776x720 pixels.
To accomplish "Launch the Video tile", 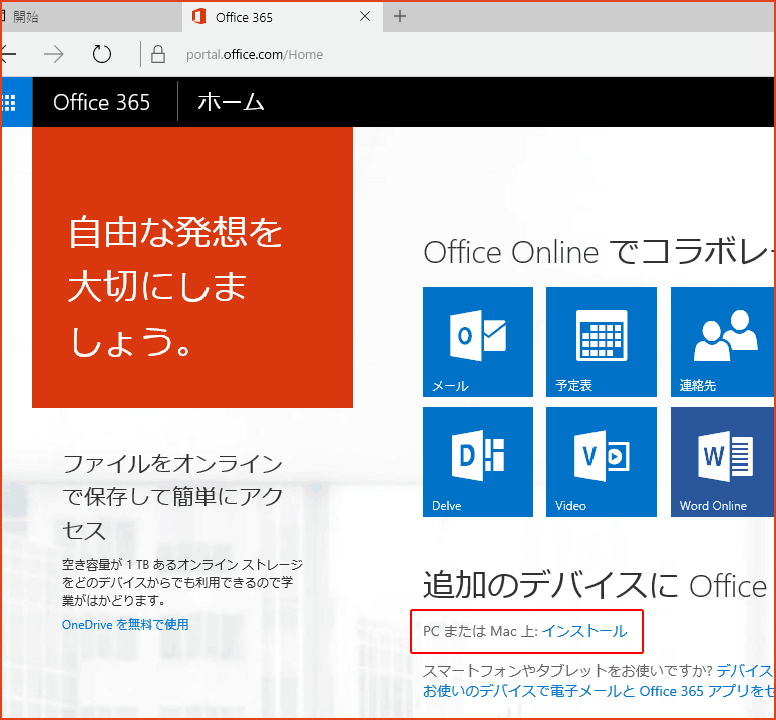I will click(601, 462).
